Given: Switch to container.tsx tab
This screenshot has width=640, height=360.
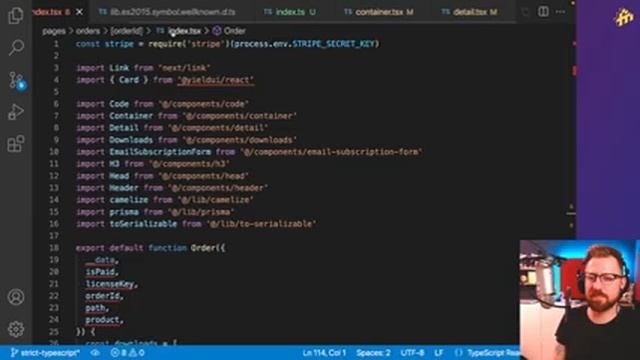Looking at the screenshot, I should (x=379, y=12).
